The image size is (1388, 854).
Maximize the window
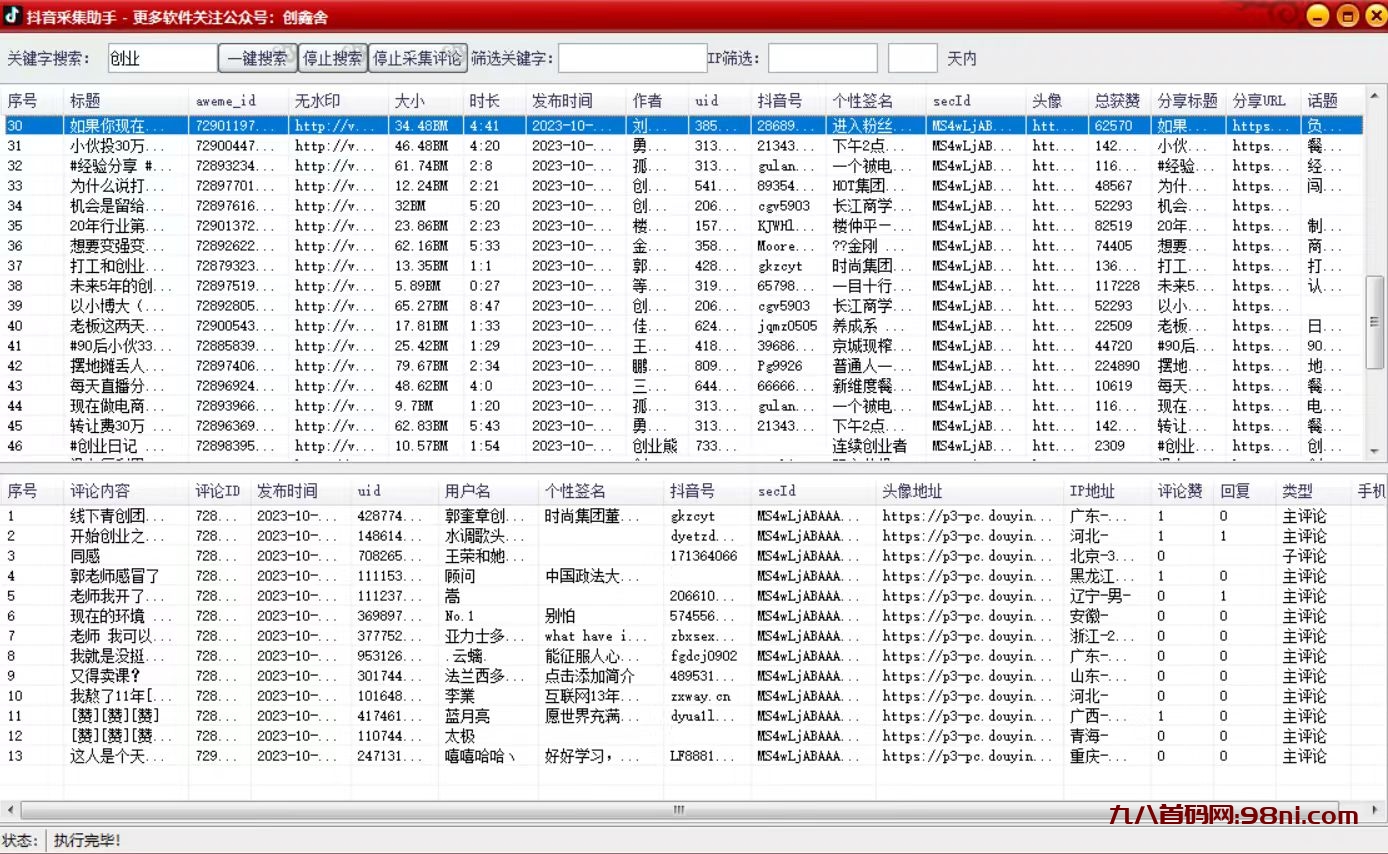(1346, 15)
